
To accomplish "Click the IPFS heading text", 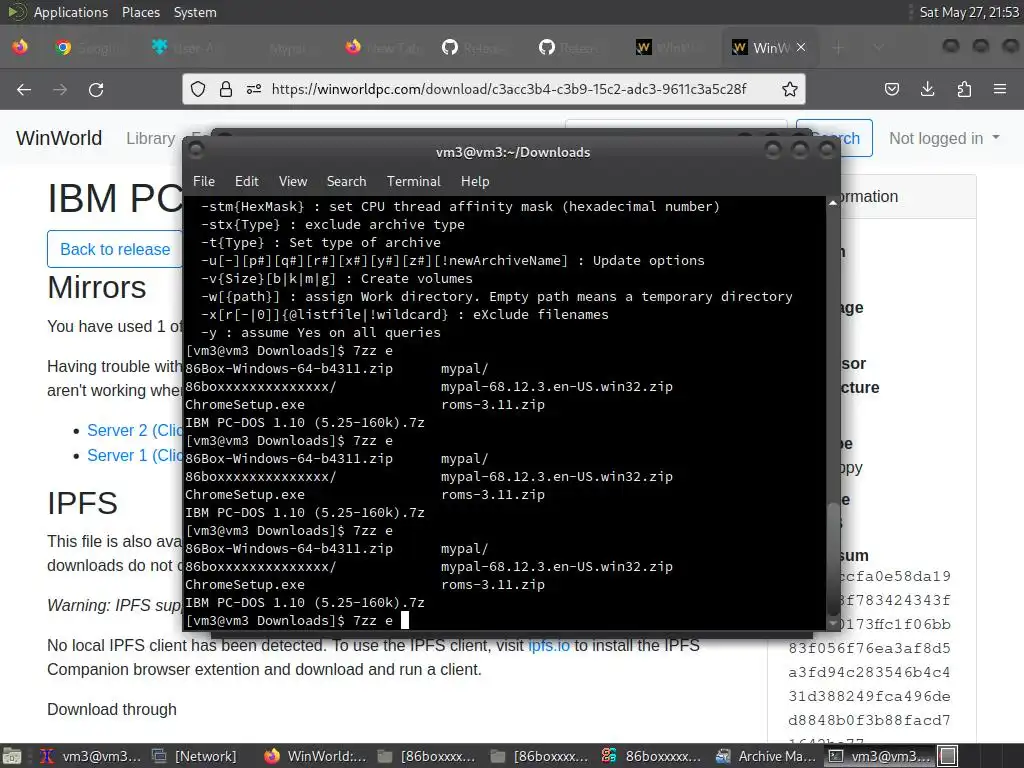I will (82, 504).
